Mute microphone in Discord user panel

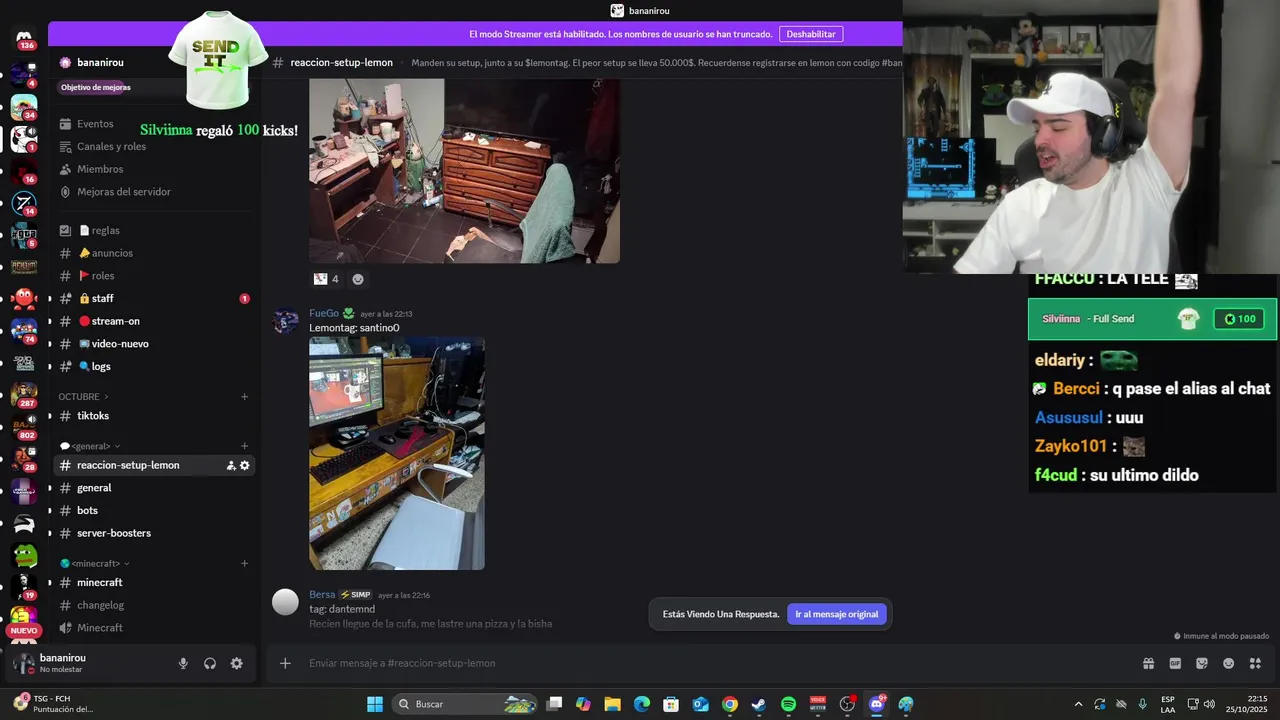click(183, 663)
